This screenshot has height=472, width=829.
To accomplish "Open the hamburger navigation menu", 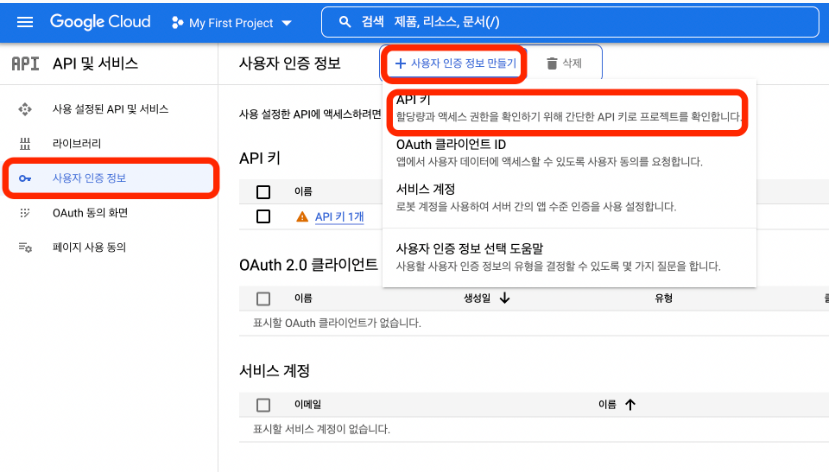I will click(x=25, y=22).
